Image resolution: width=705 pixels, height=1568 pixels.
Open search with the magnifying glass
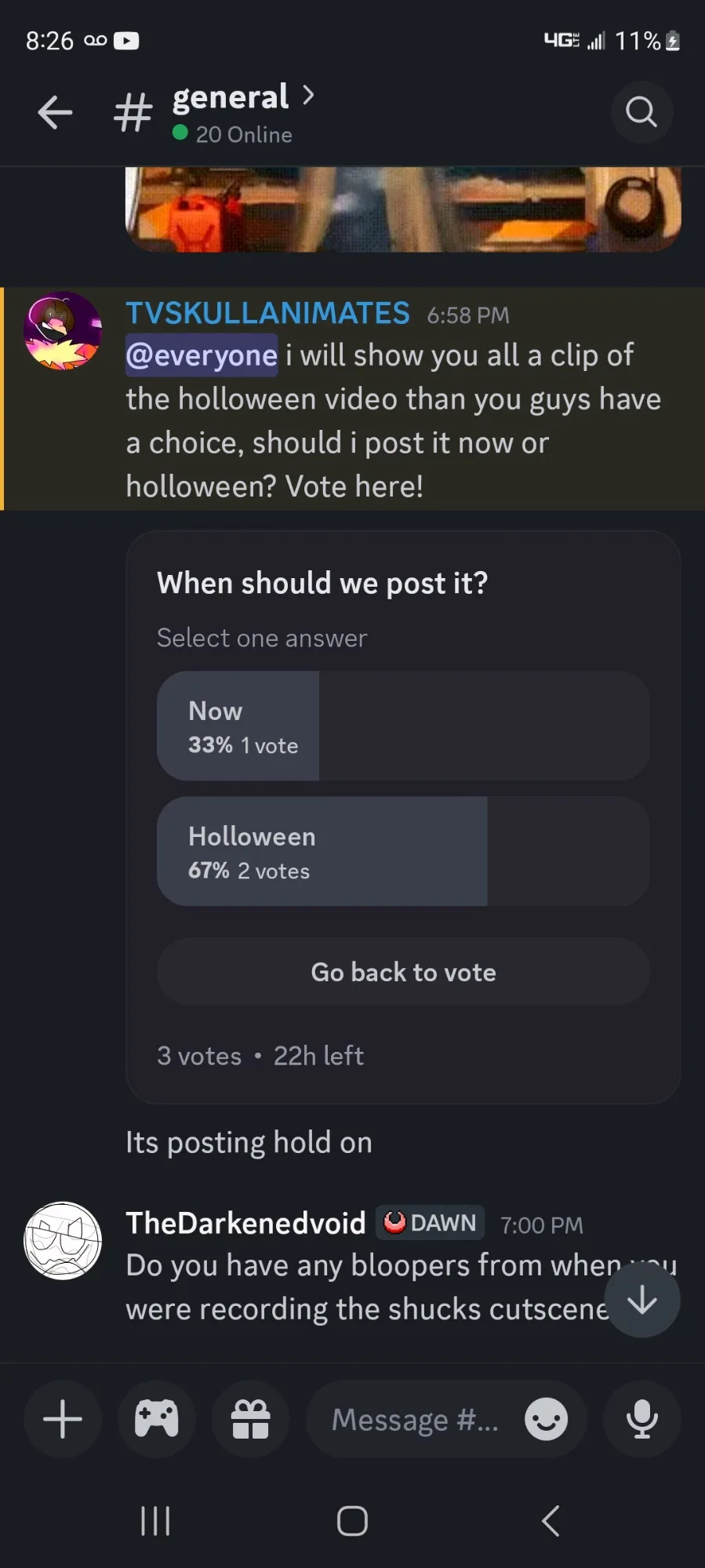pos(641,112)
